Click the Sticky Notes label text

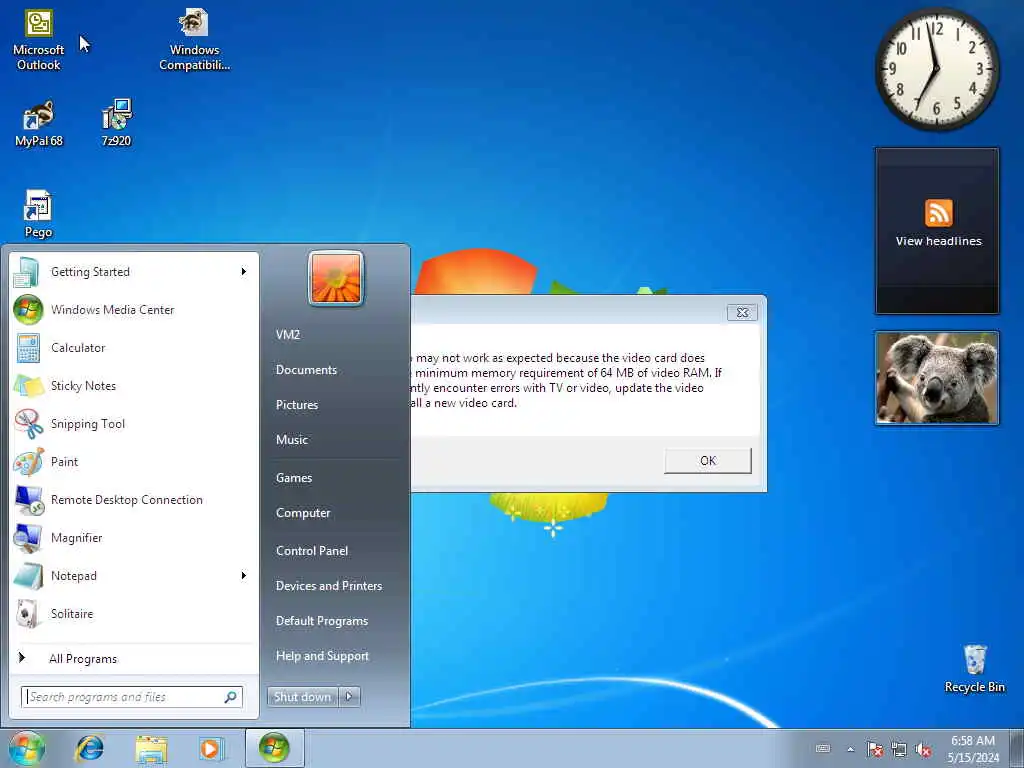pyautogui.click(x=84, y=385)
